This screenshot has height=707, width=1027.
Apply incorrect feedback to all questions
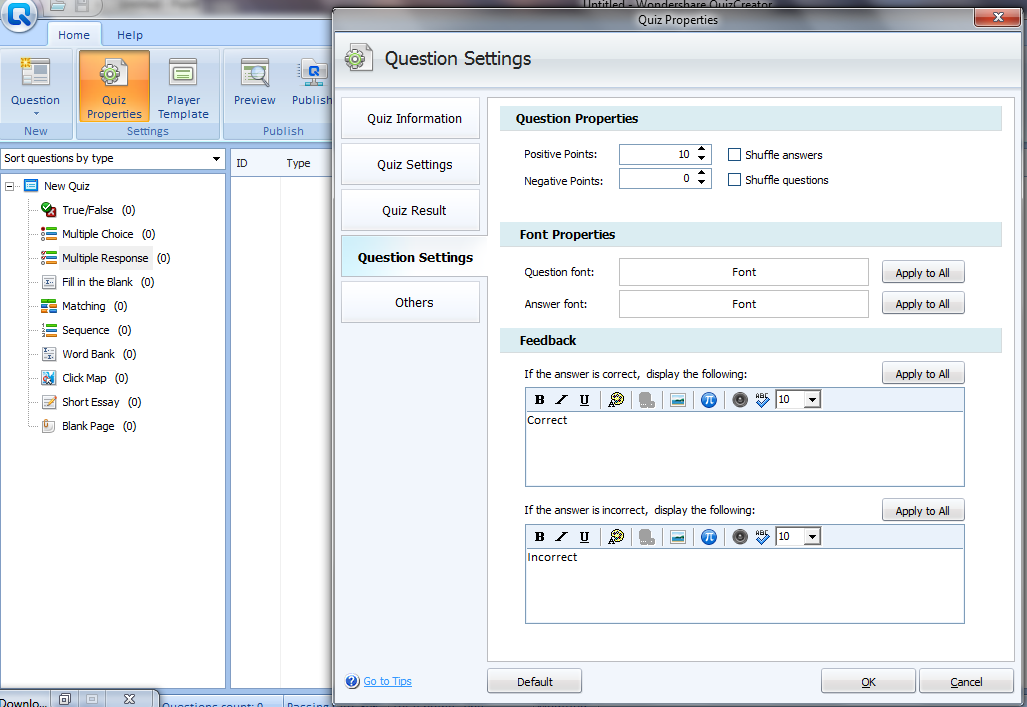pyautogui.click(x=923, y=510)
